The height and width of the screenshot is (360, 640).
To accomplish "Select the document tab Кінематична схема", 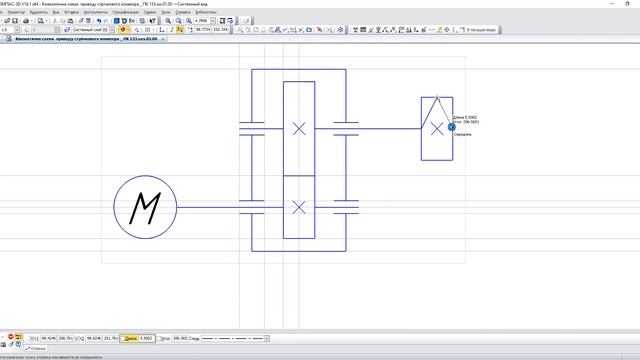I will (86, 39).
